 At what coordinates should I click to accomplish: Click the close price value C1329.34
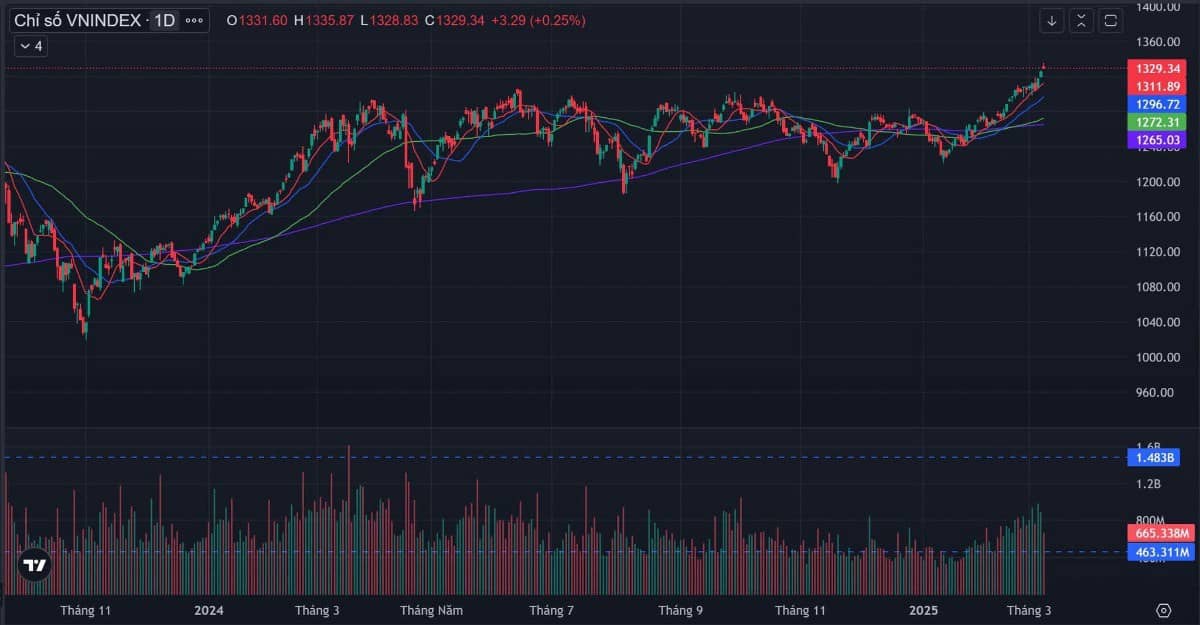coord(454,20)
